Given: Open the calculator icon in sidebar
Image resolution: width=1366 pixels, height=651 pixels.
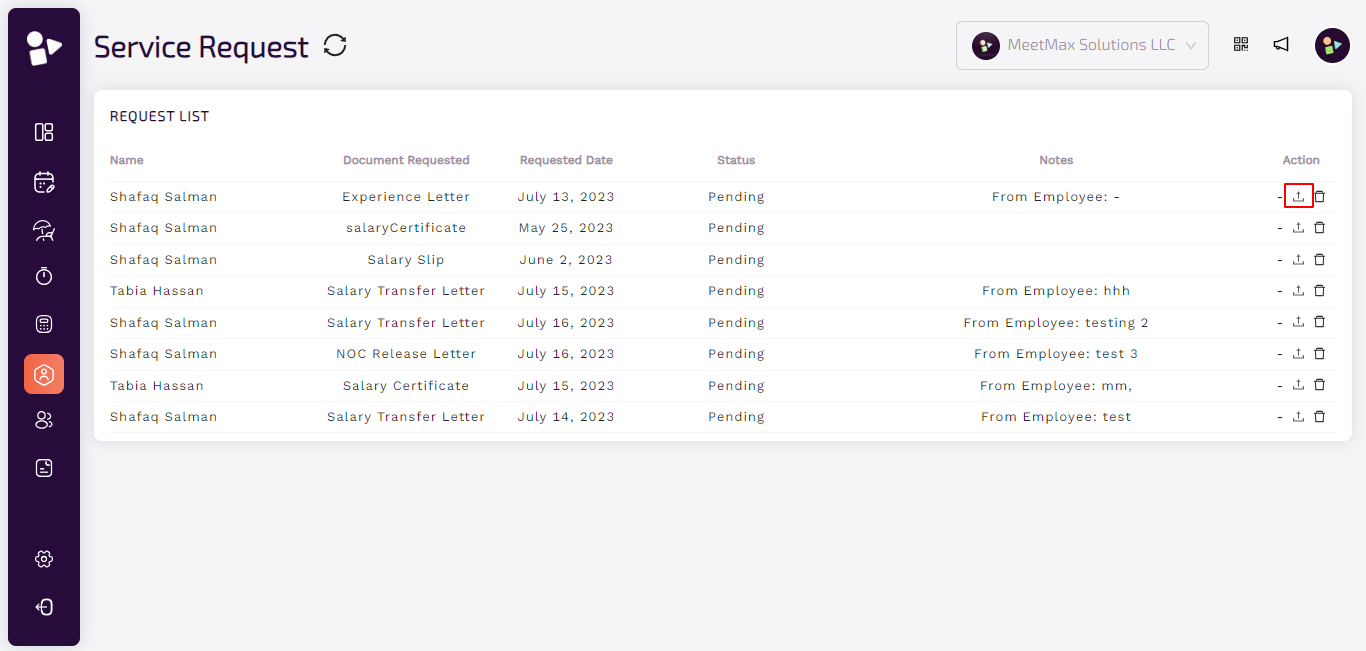Looking at the screenshot, I should pos(44,324).
